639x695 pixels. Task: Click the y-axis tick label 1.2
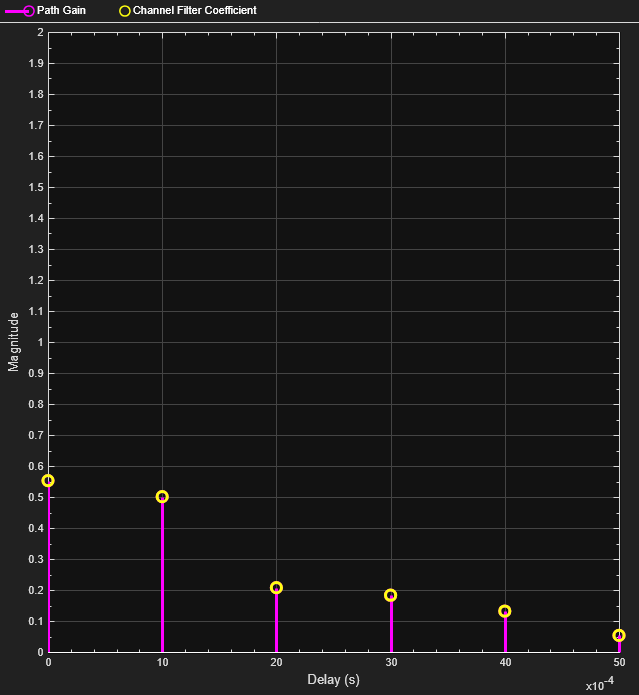(x=36, y=281)
